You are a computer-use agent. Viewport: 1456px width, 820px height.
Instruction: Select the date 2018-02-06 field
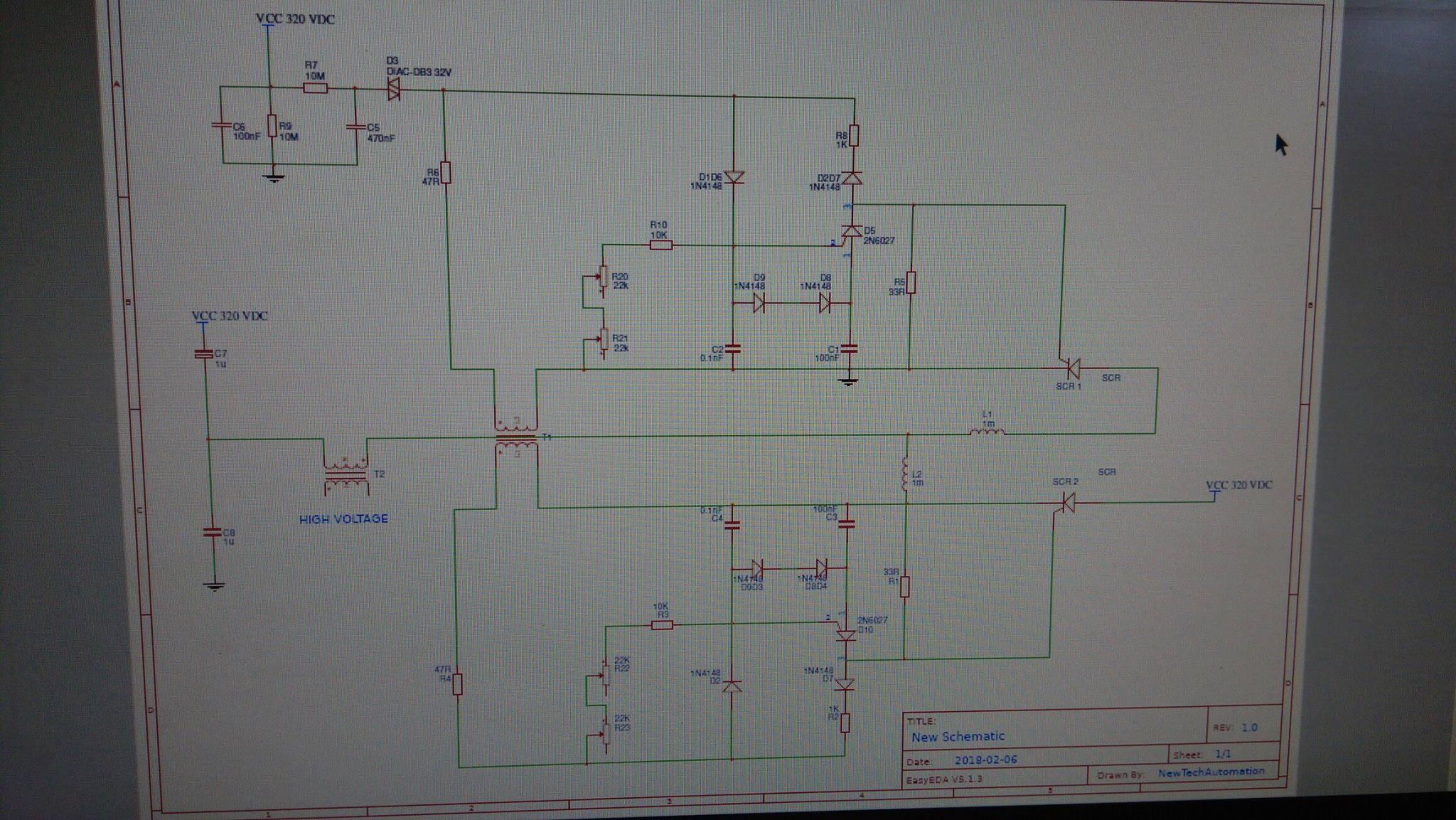pos(985,760)
